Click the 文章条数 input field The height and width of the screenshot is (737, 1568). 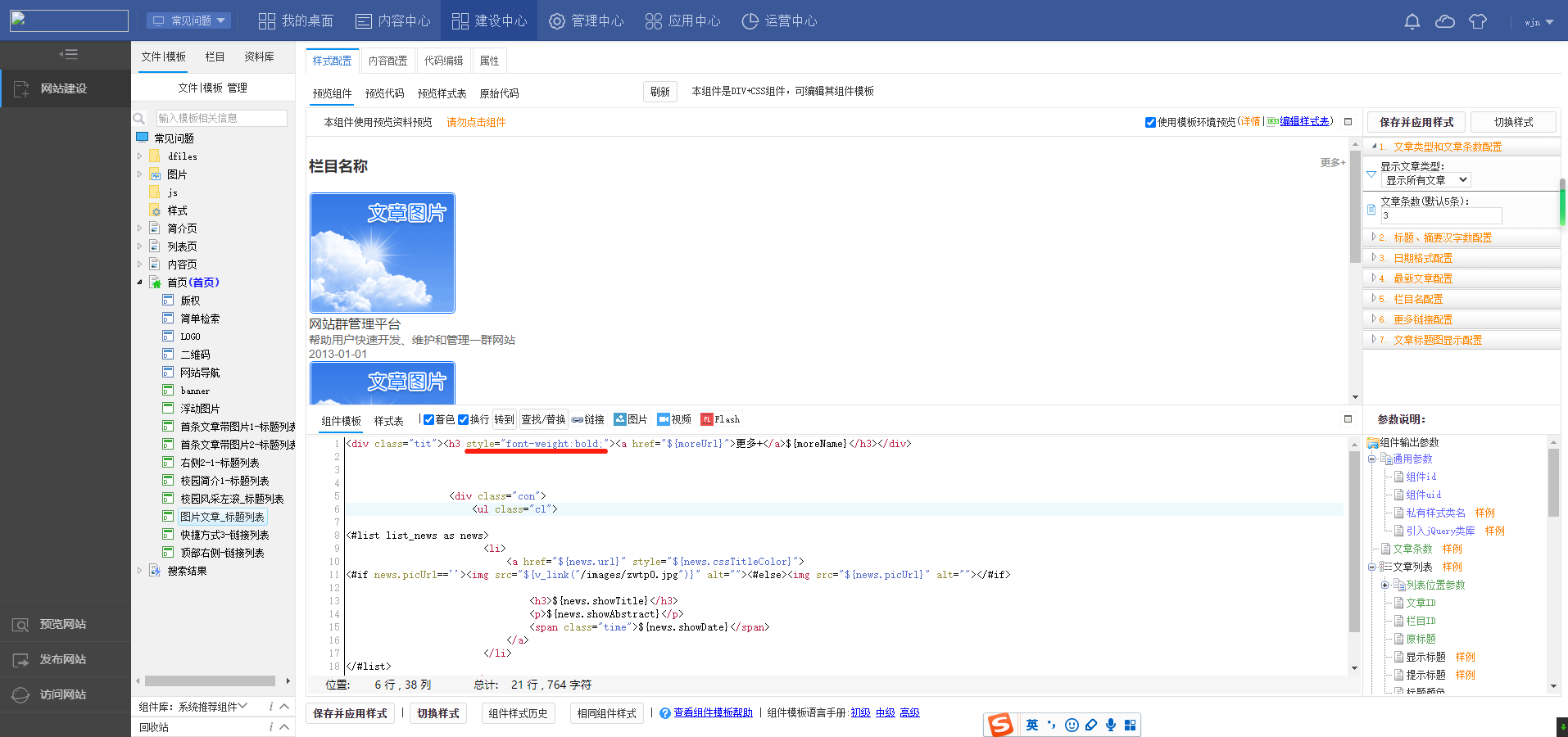point(1441,215)
